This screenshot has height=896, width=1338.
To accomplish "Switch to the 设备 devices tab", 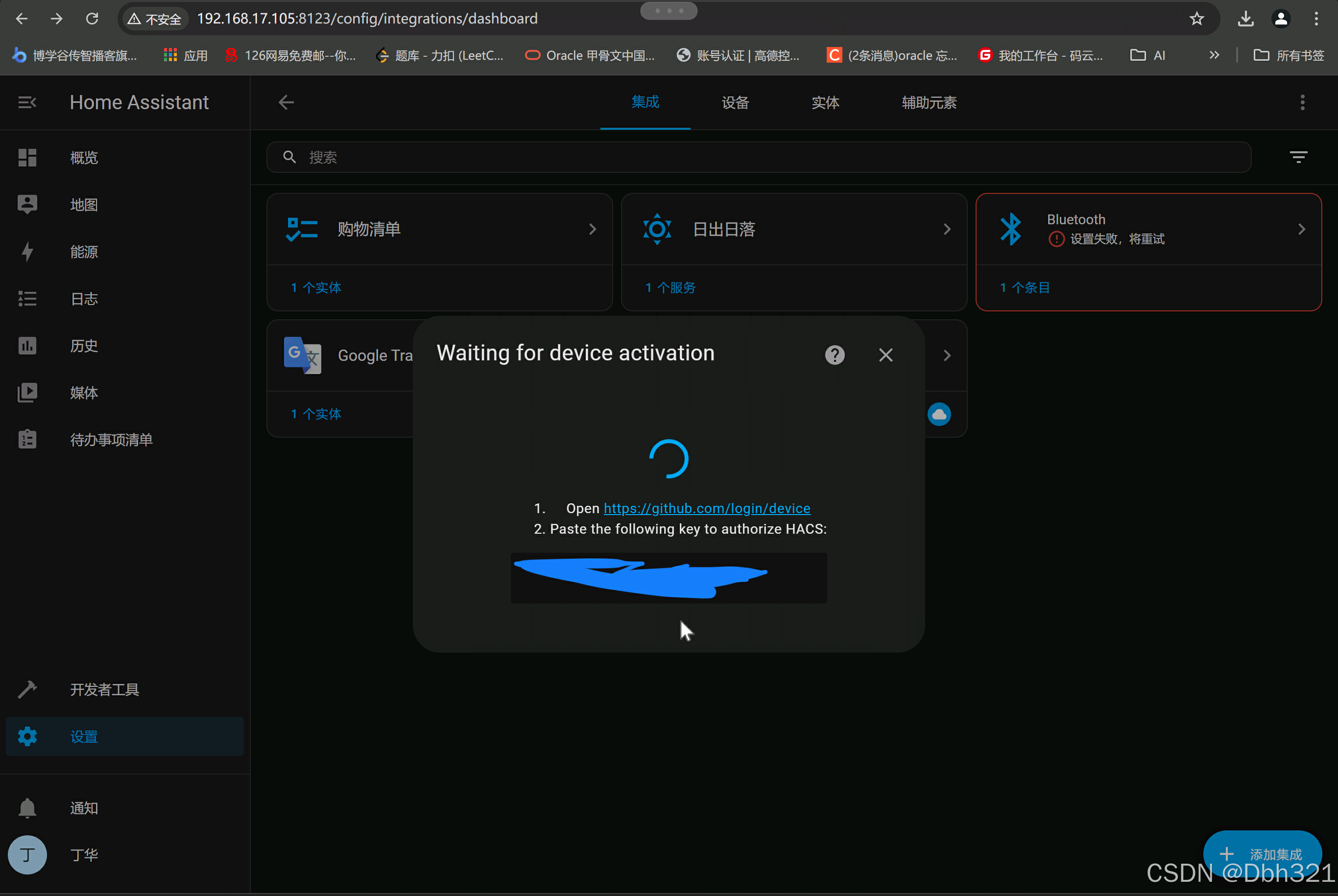I will 735,102.
